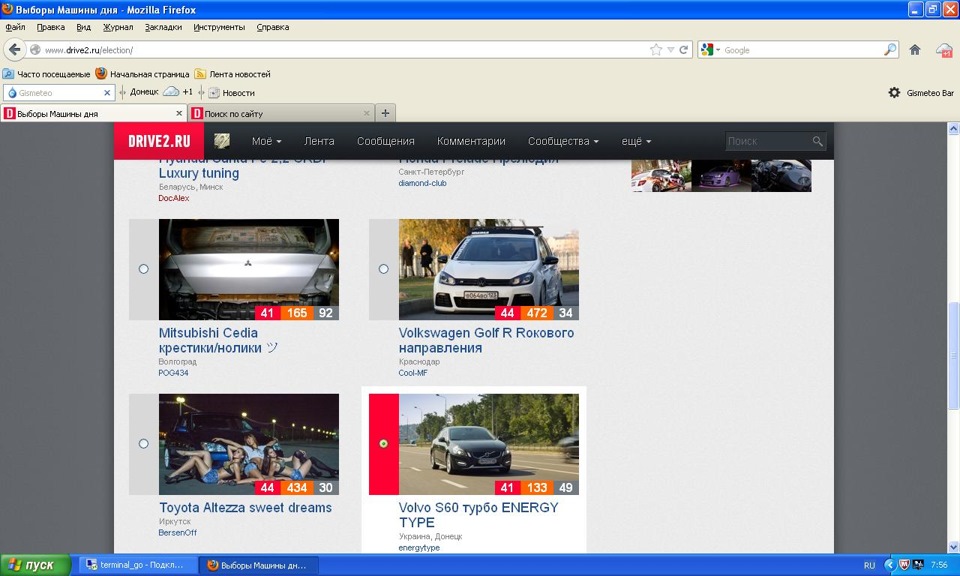Click the antivirus shield tray icon
Screen dimensions: 960x576
[x=904, y=564]
